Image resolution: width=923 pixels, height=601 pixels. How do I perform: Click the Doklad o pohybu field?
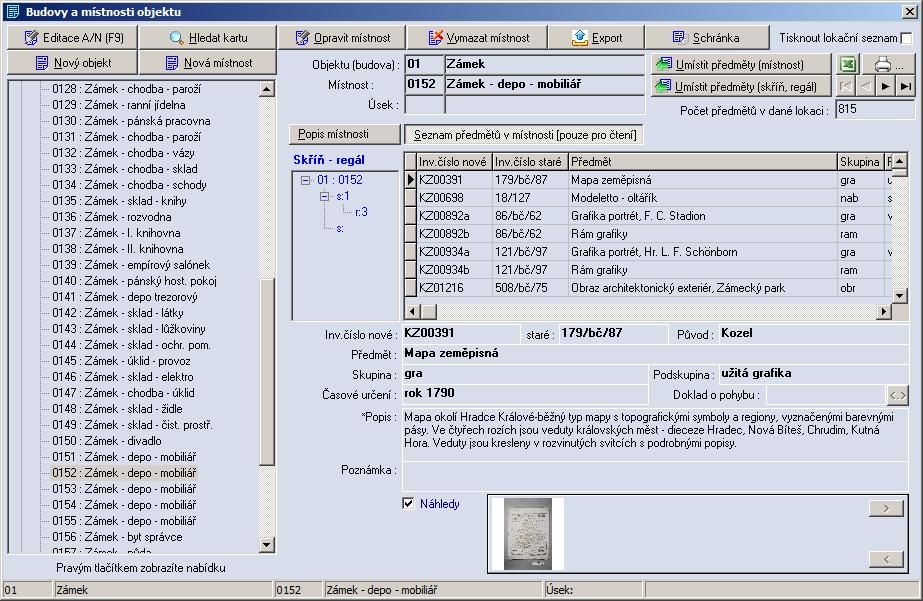pos(826,395)
